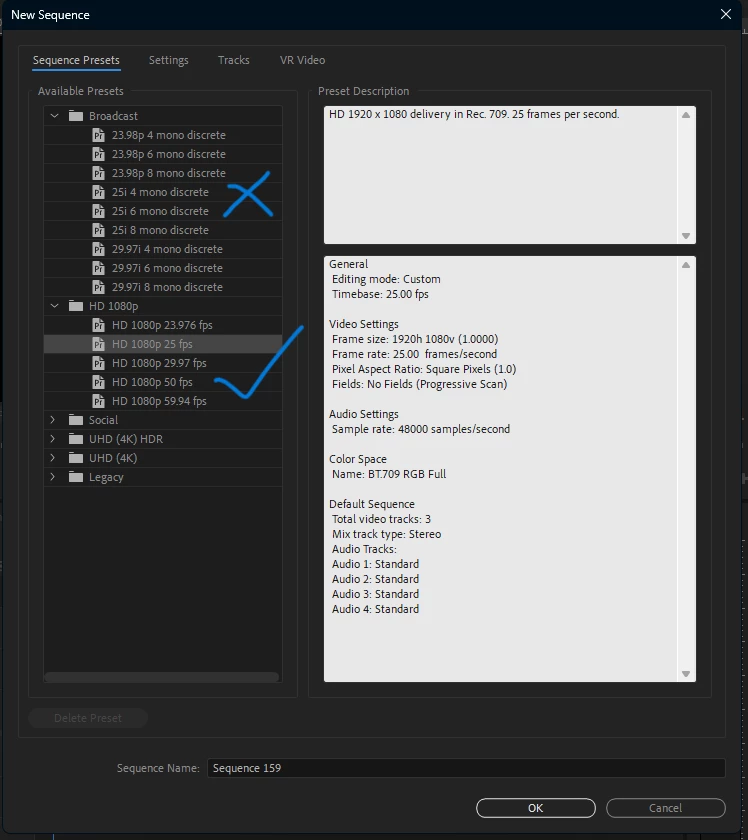748x840 pixels.
Task: Open the Tracks tab
Action: click(234, 60)
